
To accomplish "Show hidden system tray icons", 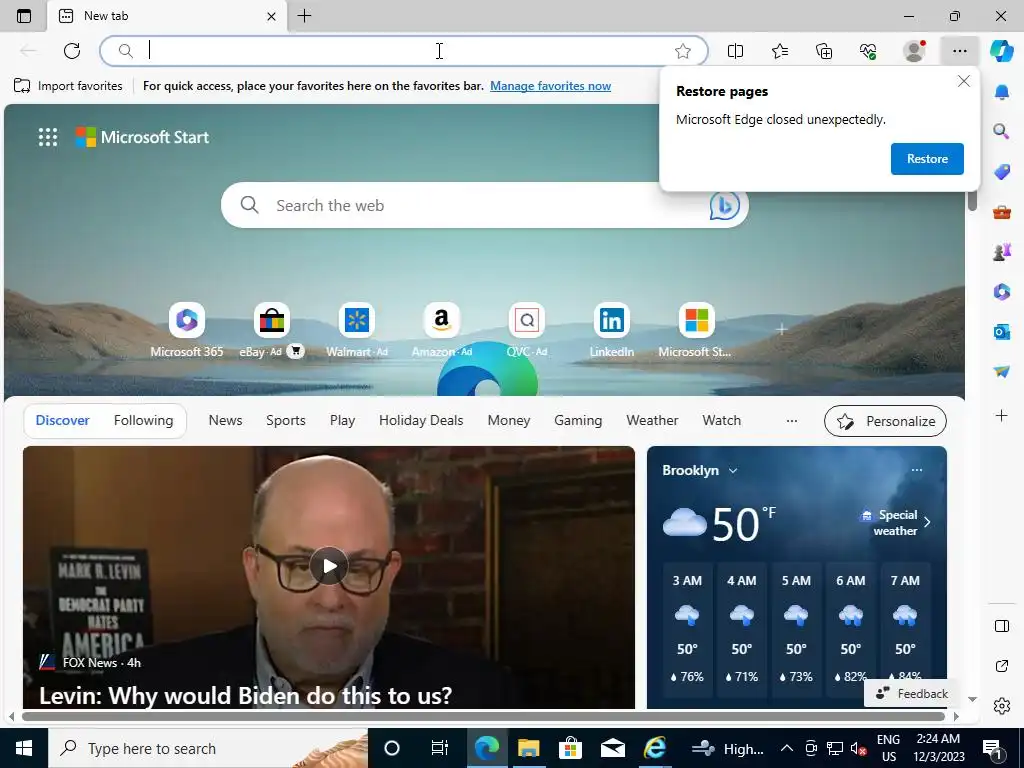I will [787, 748].
